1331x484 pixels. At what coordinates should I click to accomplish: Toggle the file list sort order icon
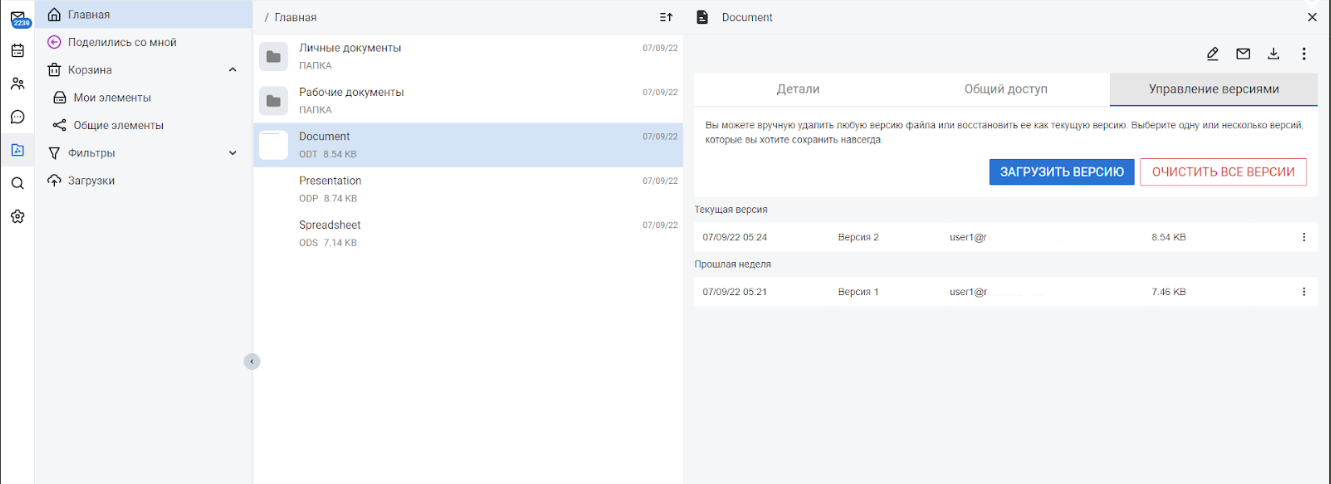[666, 17]
